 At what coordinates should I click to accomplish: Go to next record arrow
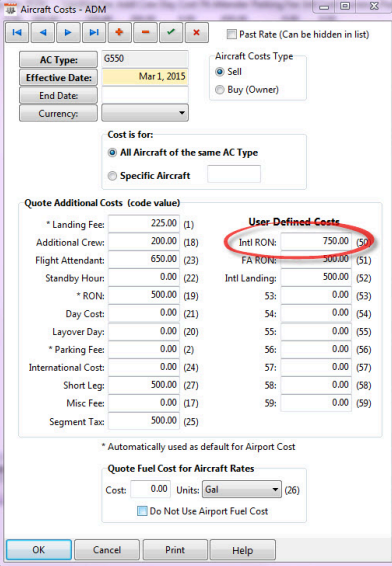click(x=68, y=32)
